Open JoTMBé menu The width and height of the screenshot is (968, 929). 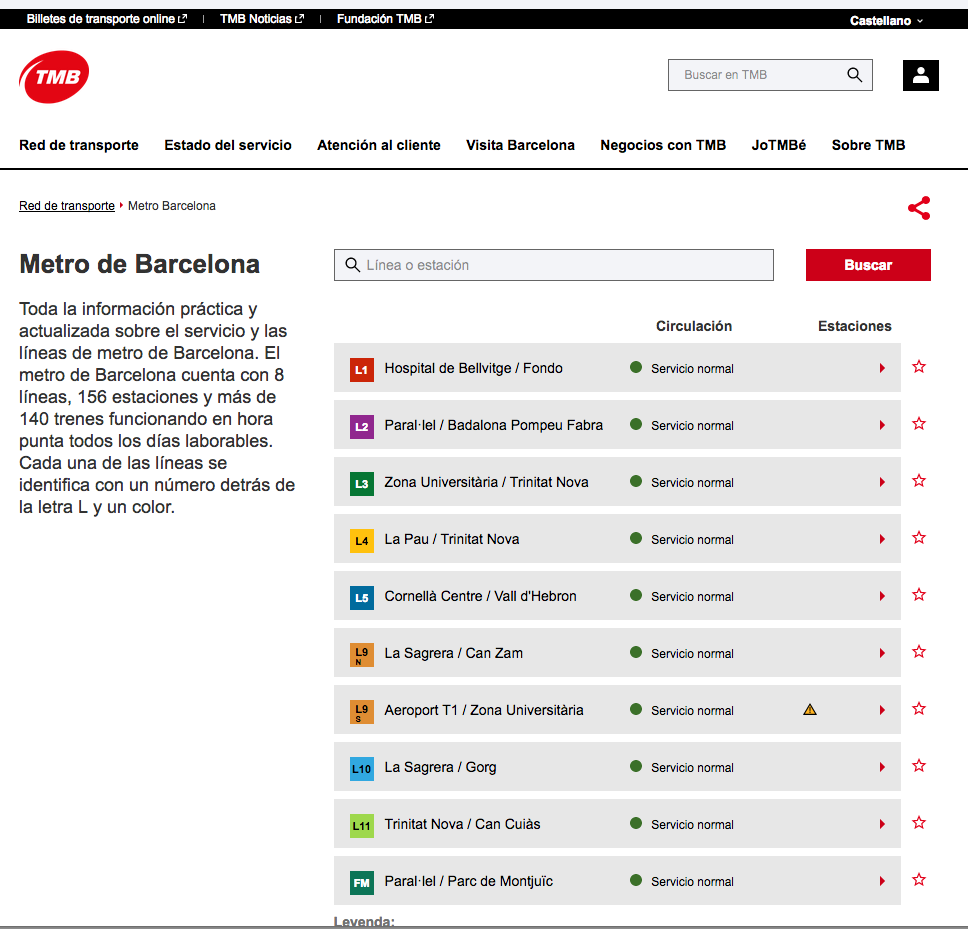[778, 145]
